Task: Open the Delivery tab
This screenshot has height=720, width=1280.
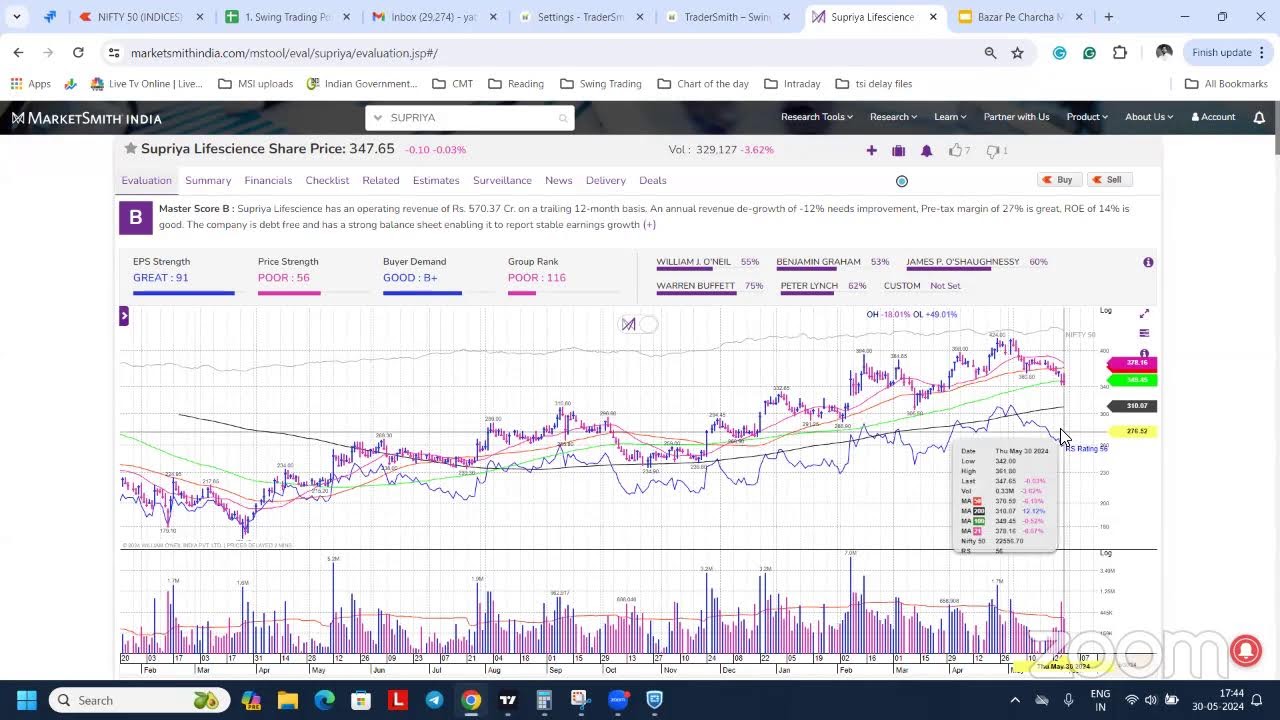Action: tap(605, 181)
